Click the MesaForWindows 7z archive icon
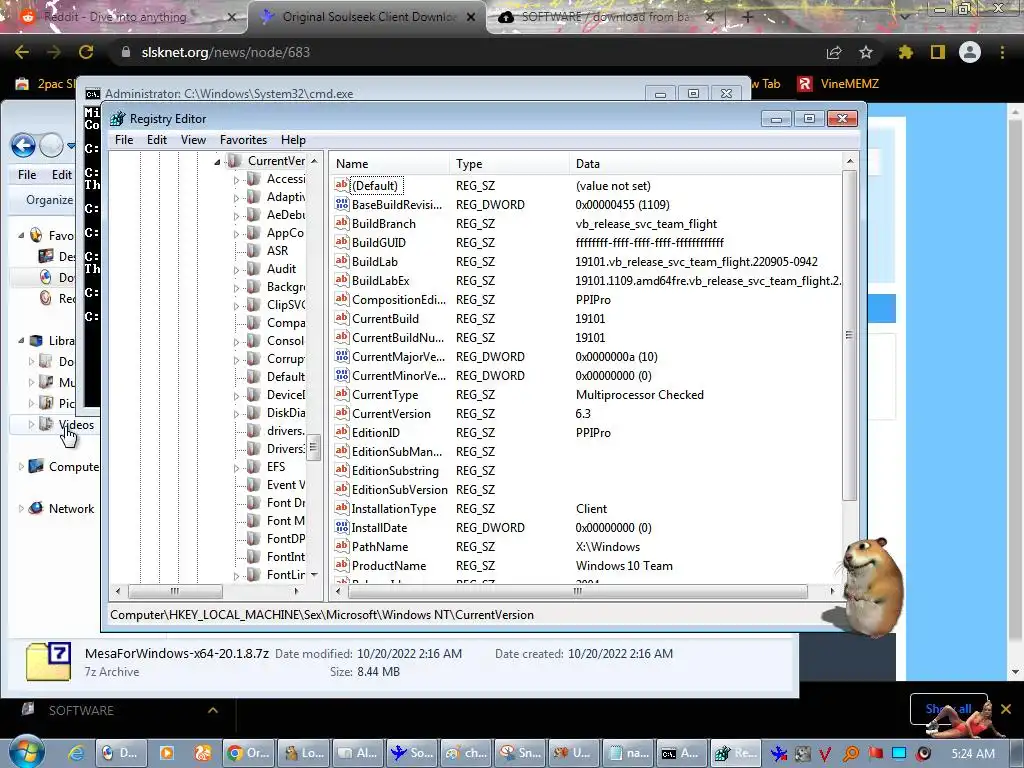Image resolution: width=1024 pixels, height=768 pixels. click(x=49, y=662)
